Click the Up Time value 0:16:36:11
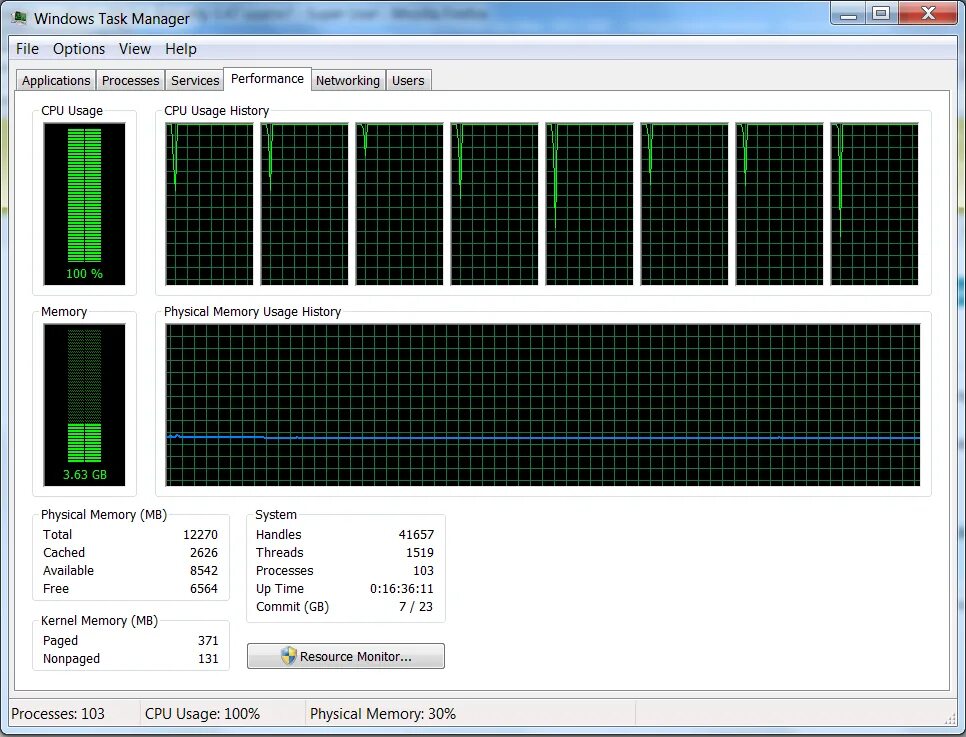 coord(402,588)
